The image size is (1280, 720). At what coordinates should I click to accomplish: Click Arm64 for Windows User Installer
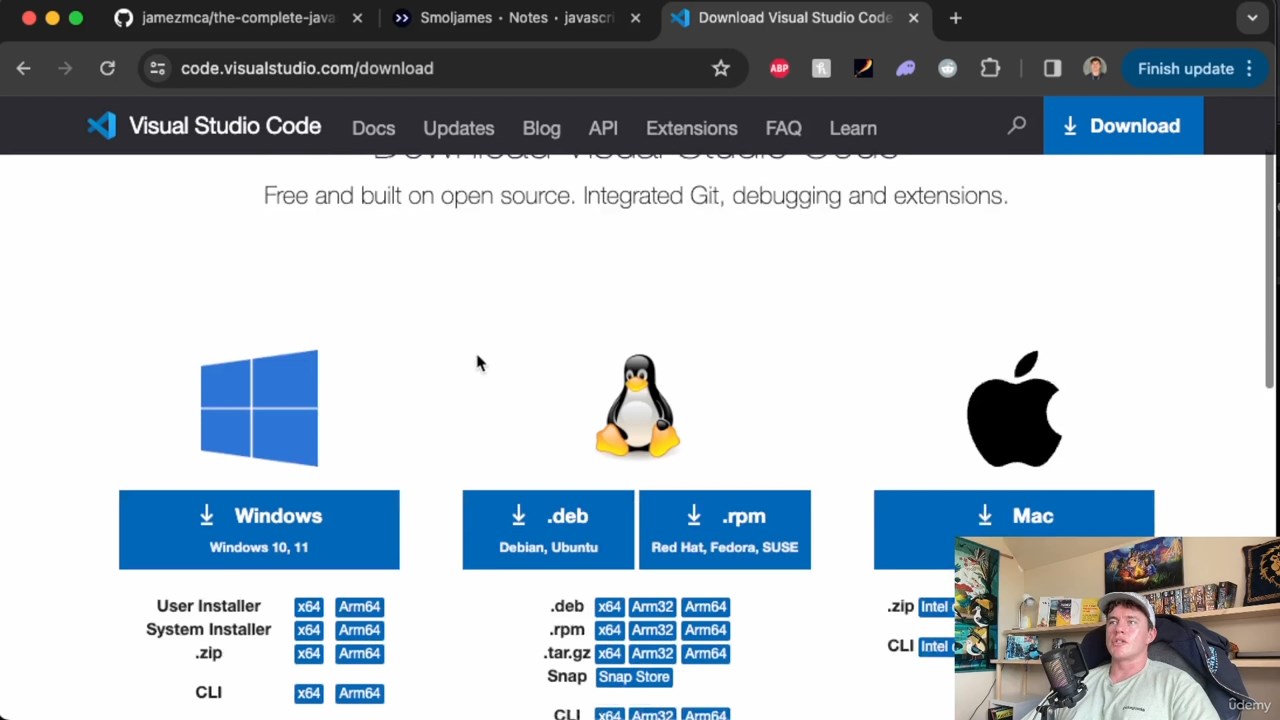(359, 607)
